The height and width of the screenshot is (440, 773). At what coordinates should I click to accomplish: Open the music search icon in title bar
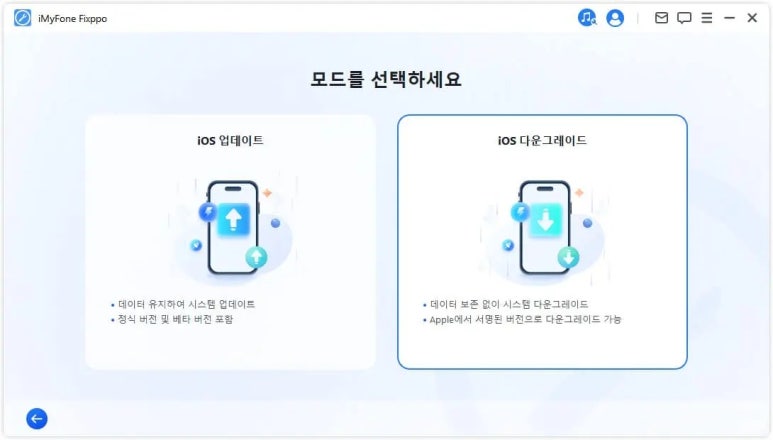(x=587, y=18)
